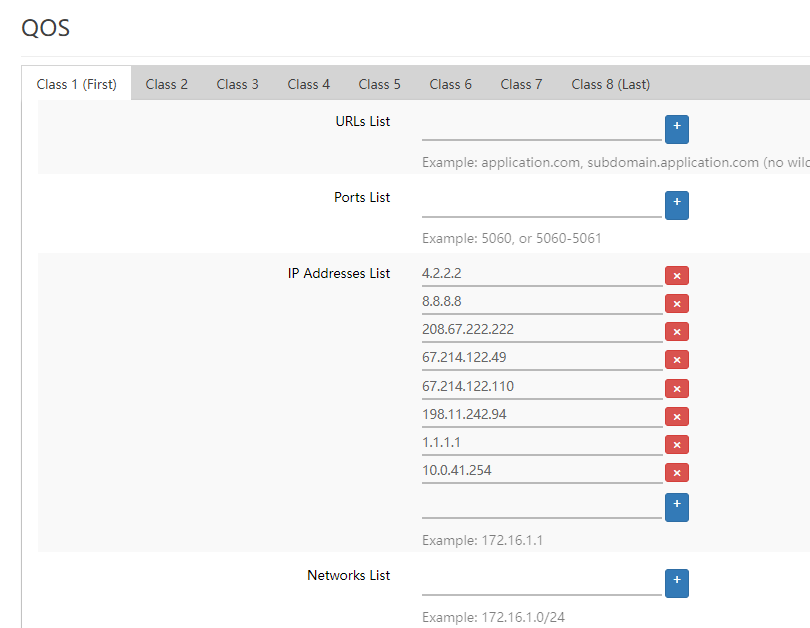The height and width of the screenshot is (628, 810).
Task: Remove the 1.1.1.1 IP address
Action: click(x=677, y=445)
